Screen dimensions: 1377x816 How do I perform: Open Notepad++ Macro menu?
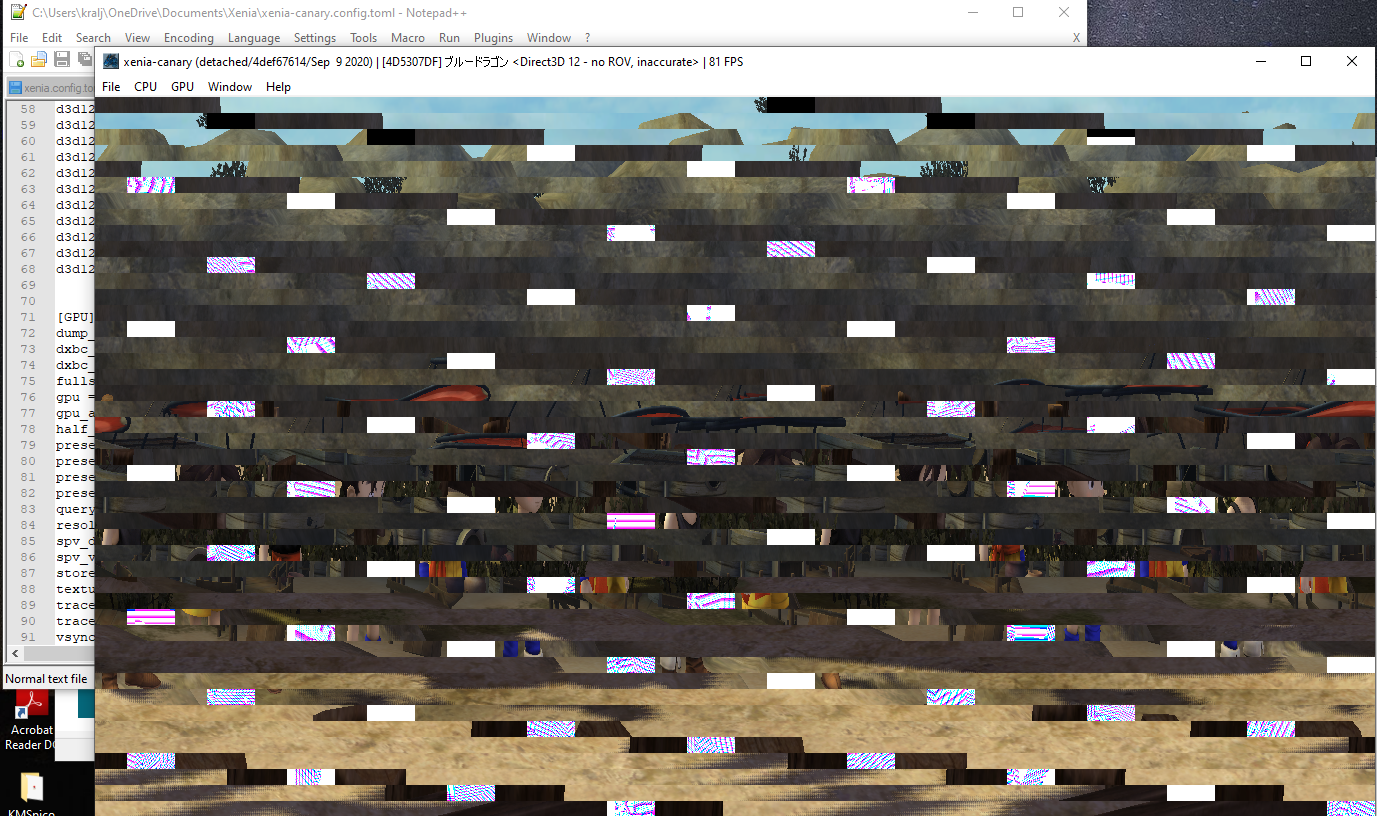408,38
